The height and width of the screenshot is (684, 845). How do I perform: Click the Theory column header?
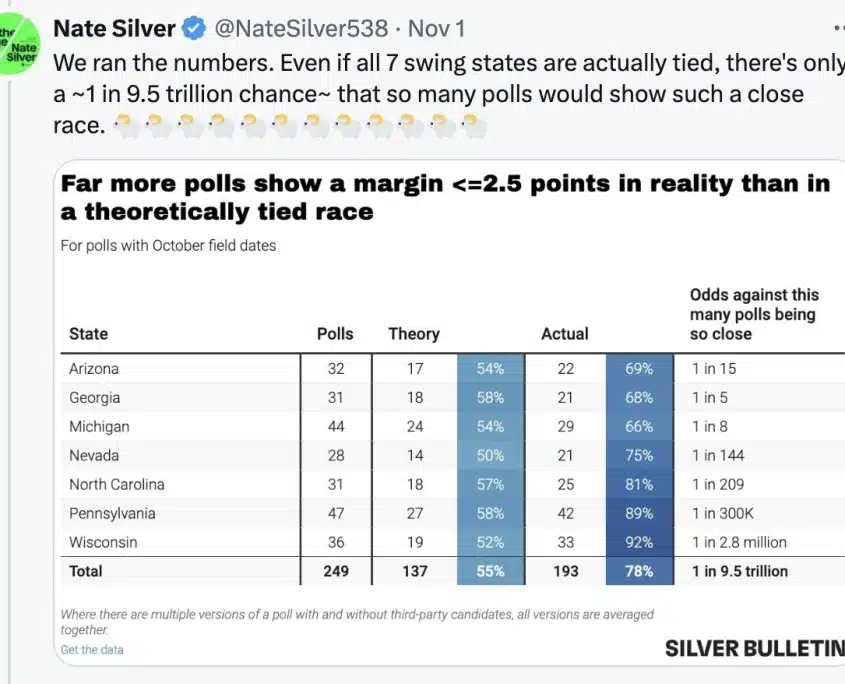(414, 334)
